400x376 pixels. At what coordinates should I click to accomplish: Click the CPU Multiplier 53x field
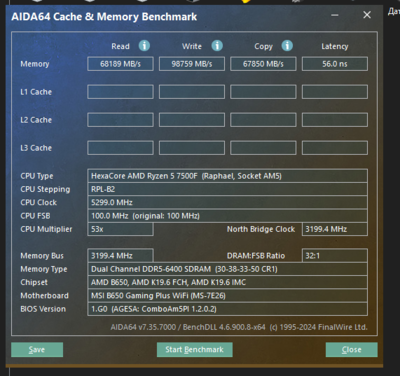click(120, 229)
